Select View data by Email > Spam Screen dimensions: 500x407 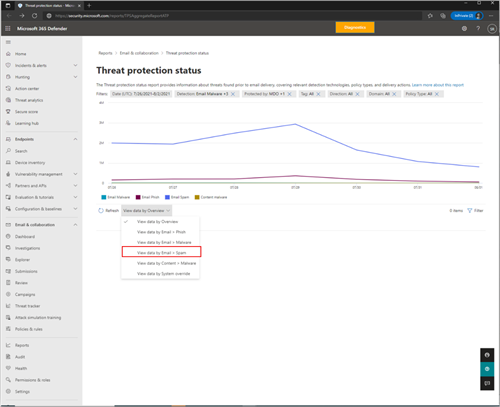[161, 253]
